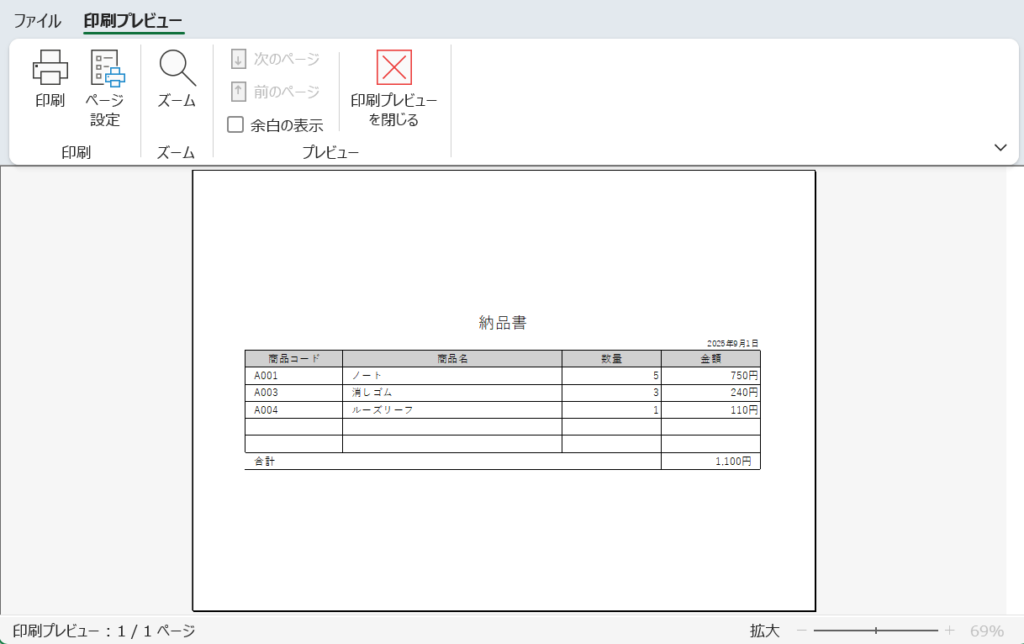Click the date 2025年9月1日 on the page

(733, 343)
